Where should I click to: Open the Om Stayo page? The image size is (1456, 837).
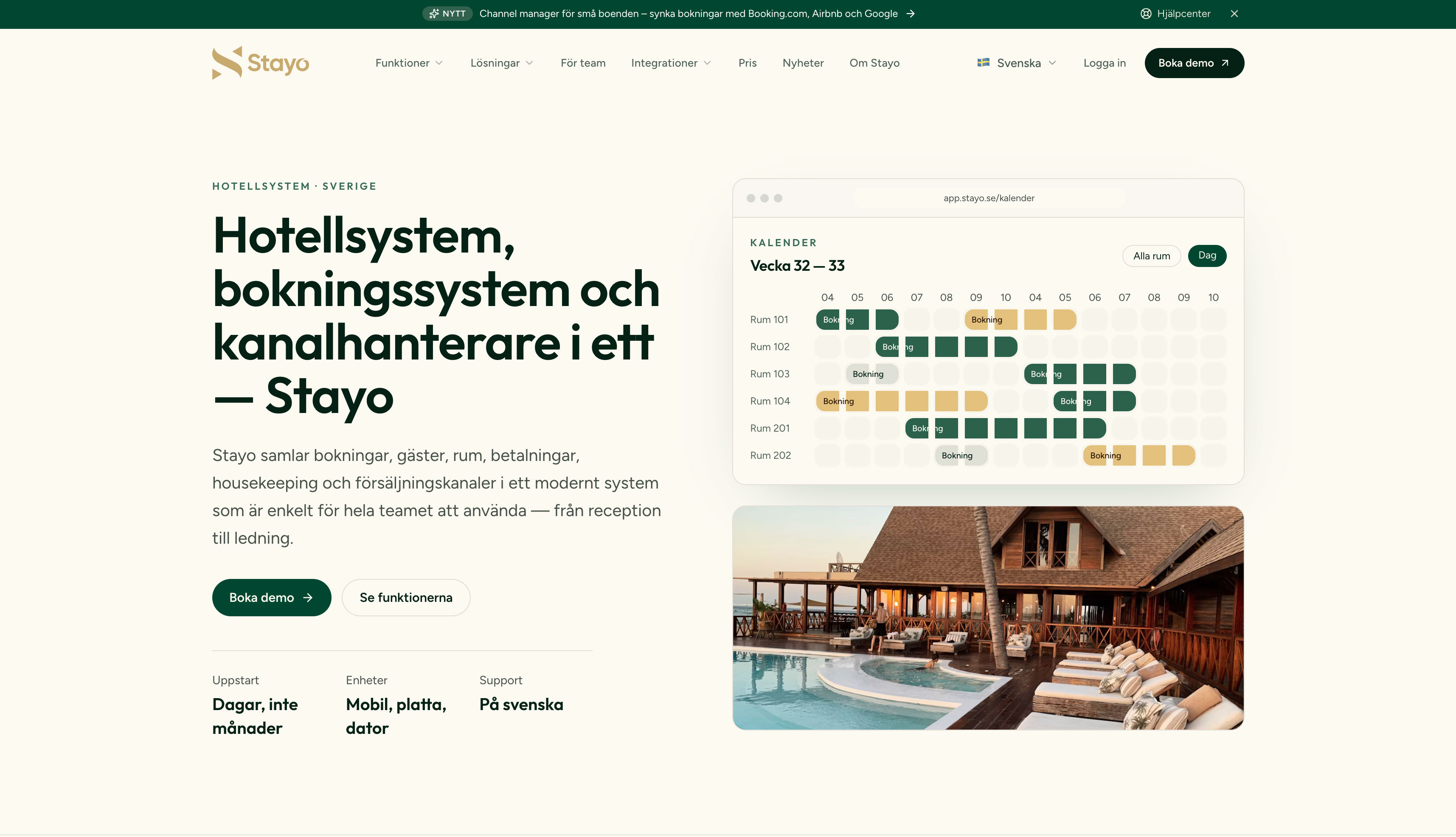pos(874,63)
